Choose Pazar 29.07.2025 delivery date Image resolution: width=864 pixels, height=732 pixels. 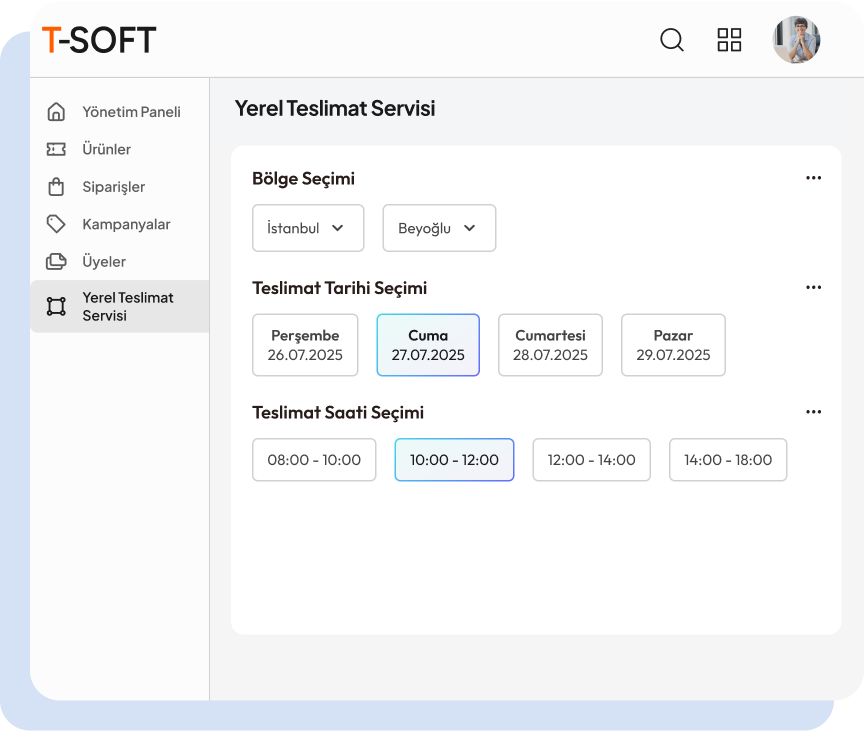673,345
